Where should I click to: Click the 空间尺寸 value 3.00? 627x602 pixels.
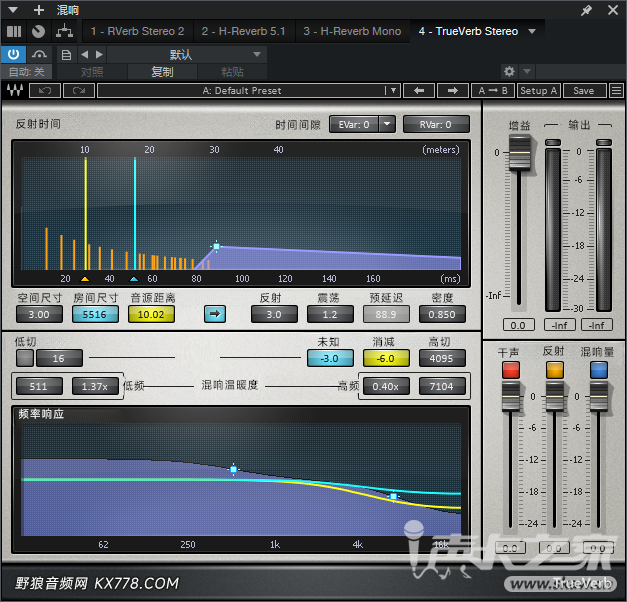pos(39,314)
